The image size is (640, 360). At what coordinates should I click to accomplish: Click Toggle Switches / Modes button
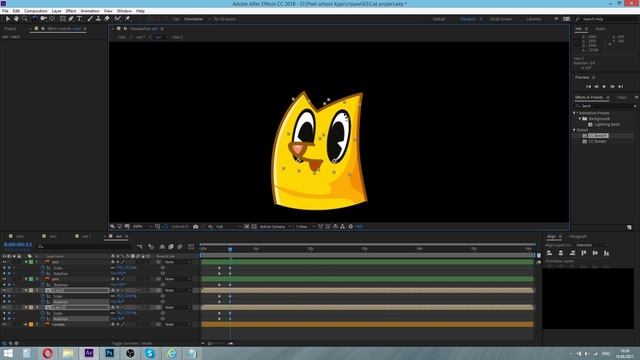(132, 343)
